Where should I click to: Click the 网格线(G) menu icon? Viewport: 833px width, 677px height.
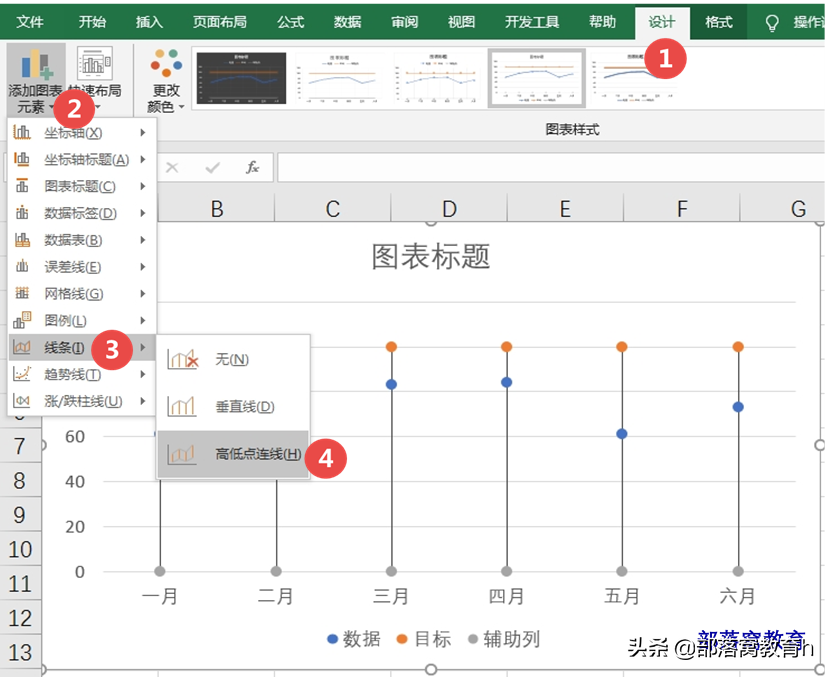[22, 293]
